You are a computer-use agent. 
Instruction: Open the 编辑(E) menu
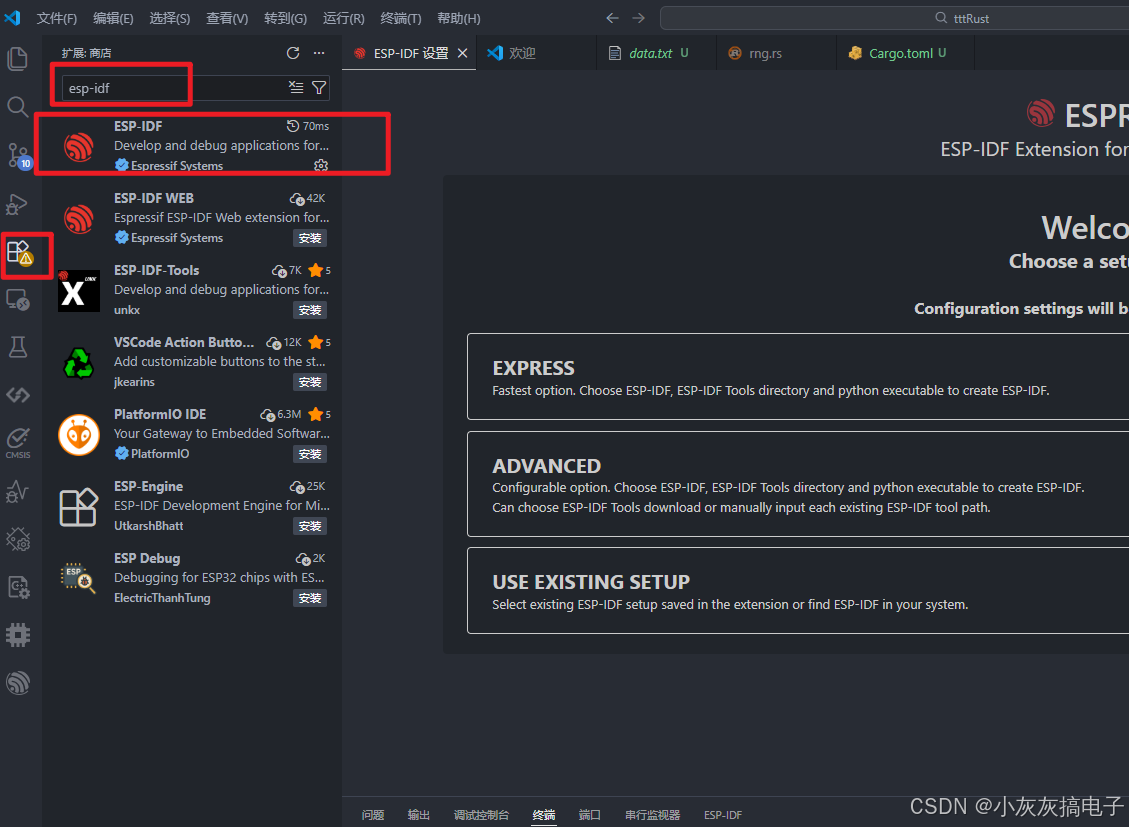[113, 18]
